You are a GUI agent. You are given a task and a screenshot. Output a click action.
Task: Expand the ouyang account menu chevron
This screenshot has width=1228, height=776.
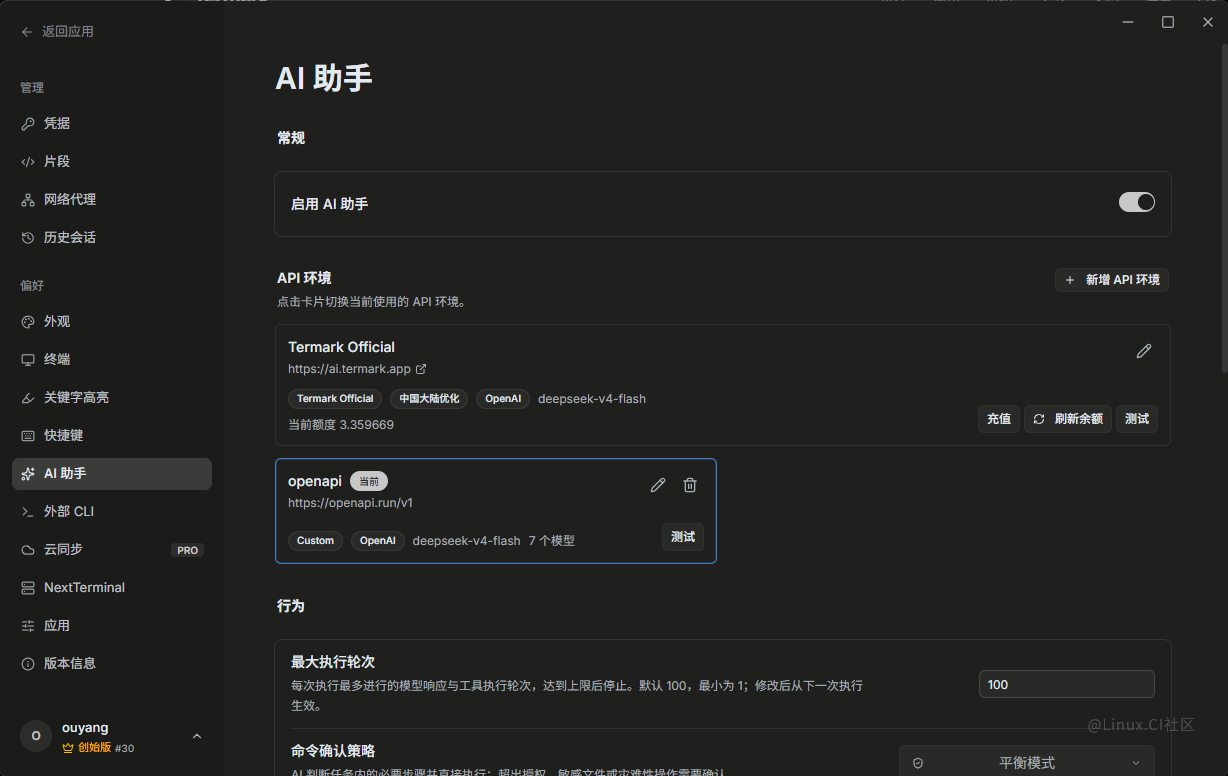[x=197, y=737]
